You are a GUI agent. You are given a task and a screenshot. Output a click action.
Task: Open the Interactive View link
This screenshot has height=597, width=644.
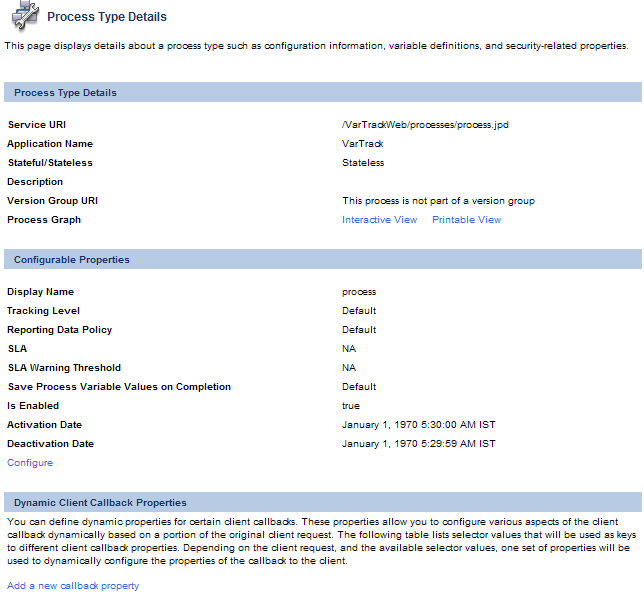(380, 220)
